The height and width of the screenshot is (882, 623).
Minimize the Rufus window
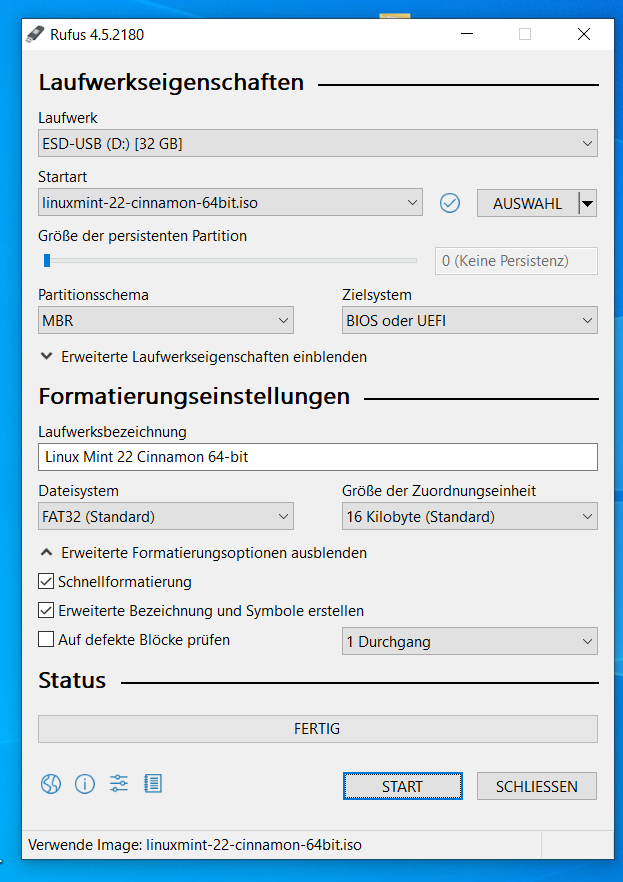coord(466,34)
